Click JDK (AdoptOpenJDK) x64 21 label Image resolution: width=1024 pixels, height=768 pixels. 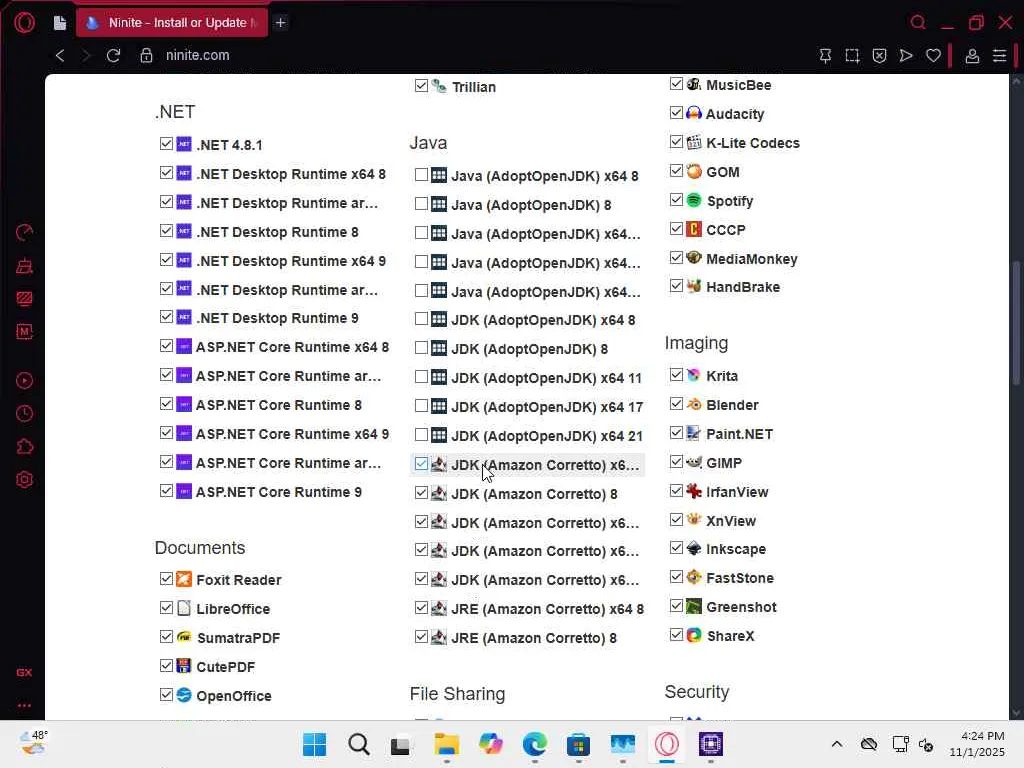[547, 436]
